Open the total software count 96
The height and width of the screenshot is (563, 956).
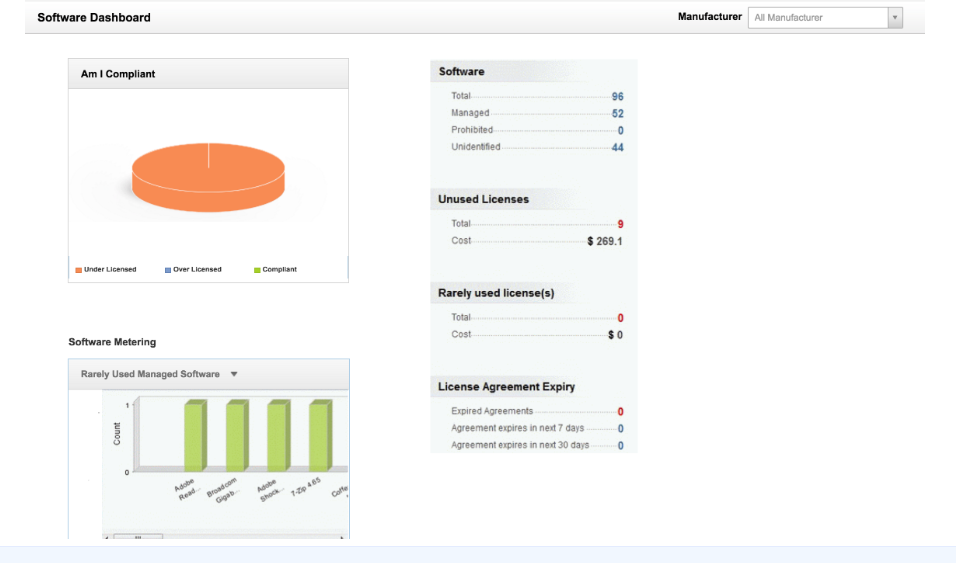click(618, 97)
